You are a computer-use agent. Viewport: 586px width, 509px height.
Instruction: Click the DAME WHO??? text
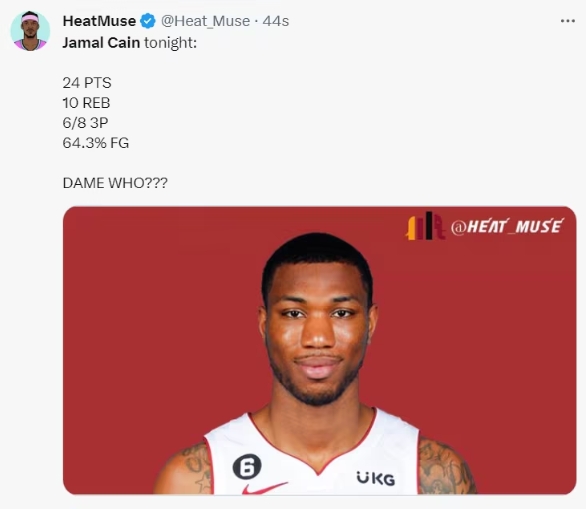115,183
